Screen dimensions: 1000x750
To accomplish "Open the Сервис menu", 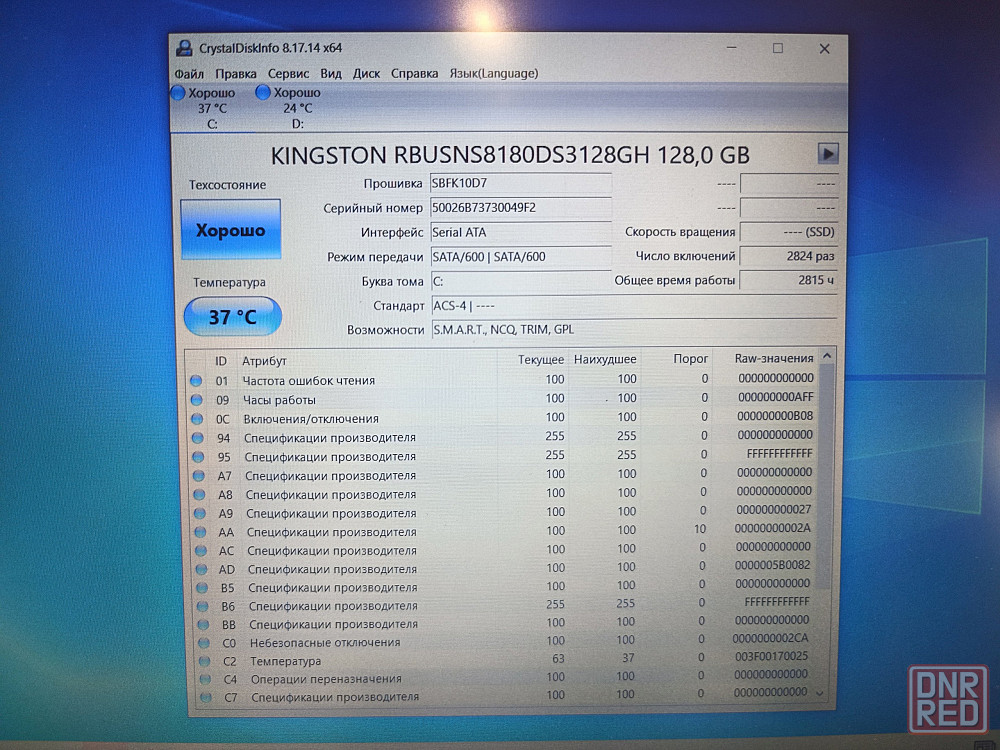I will point(288,74).
